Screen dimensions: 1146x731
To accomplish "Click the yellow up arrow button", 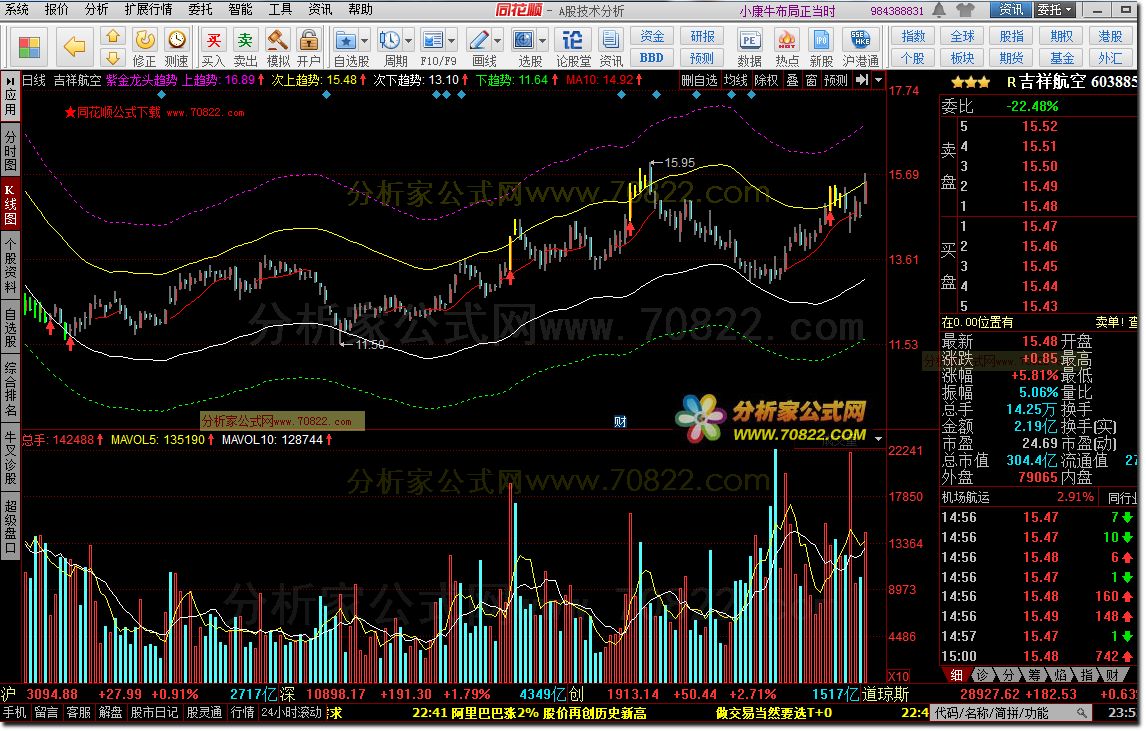I will click(113, 37).
